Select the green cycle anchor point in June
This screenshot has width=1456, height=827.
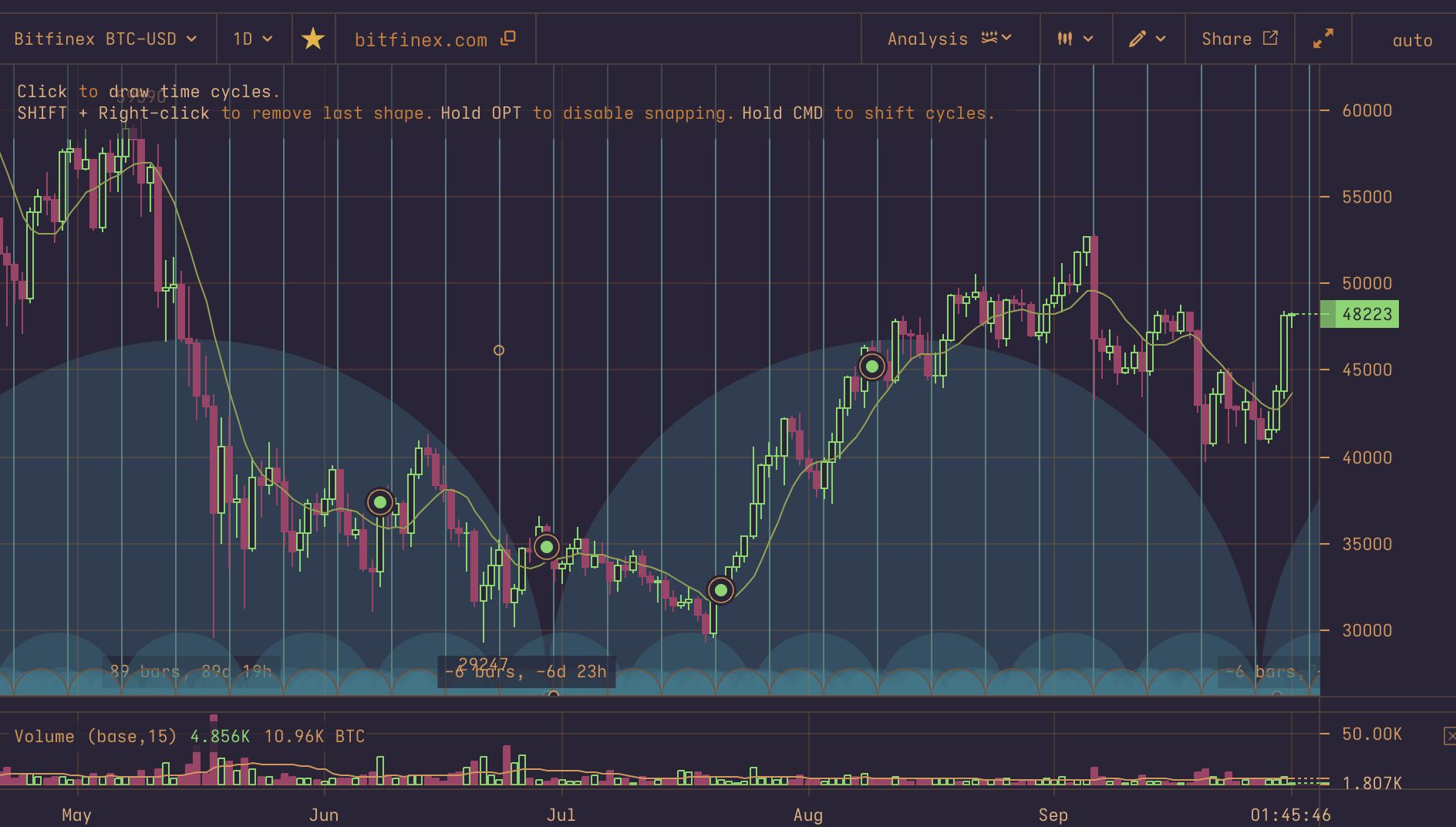coord(380,502)
